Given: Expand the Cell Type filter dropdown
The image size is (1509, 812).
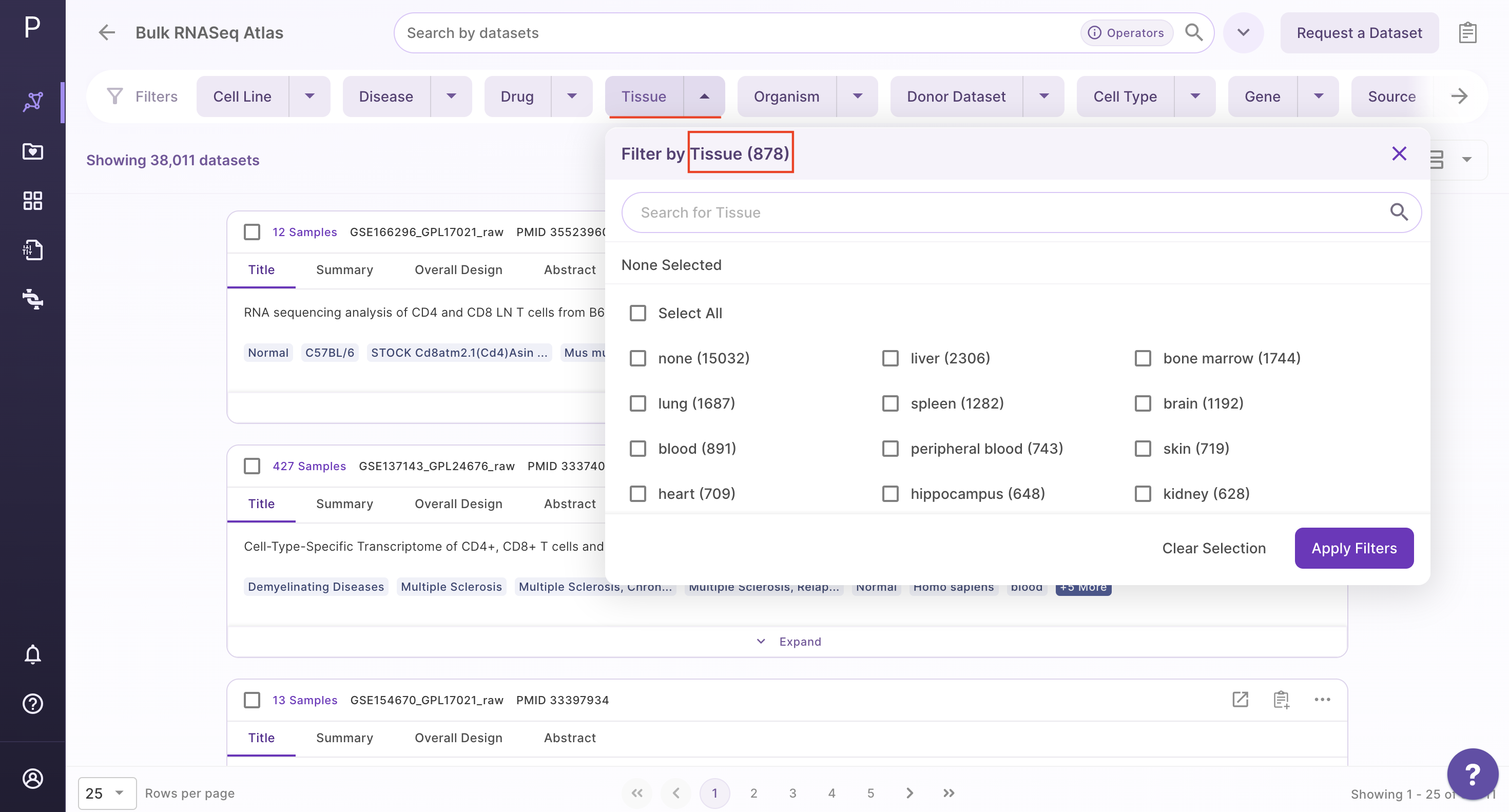Looking at the screenshot, I should (1195, 96).
